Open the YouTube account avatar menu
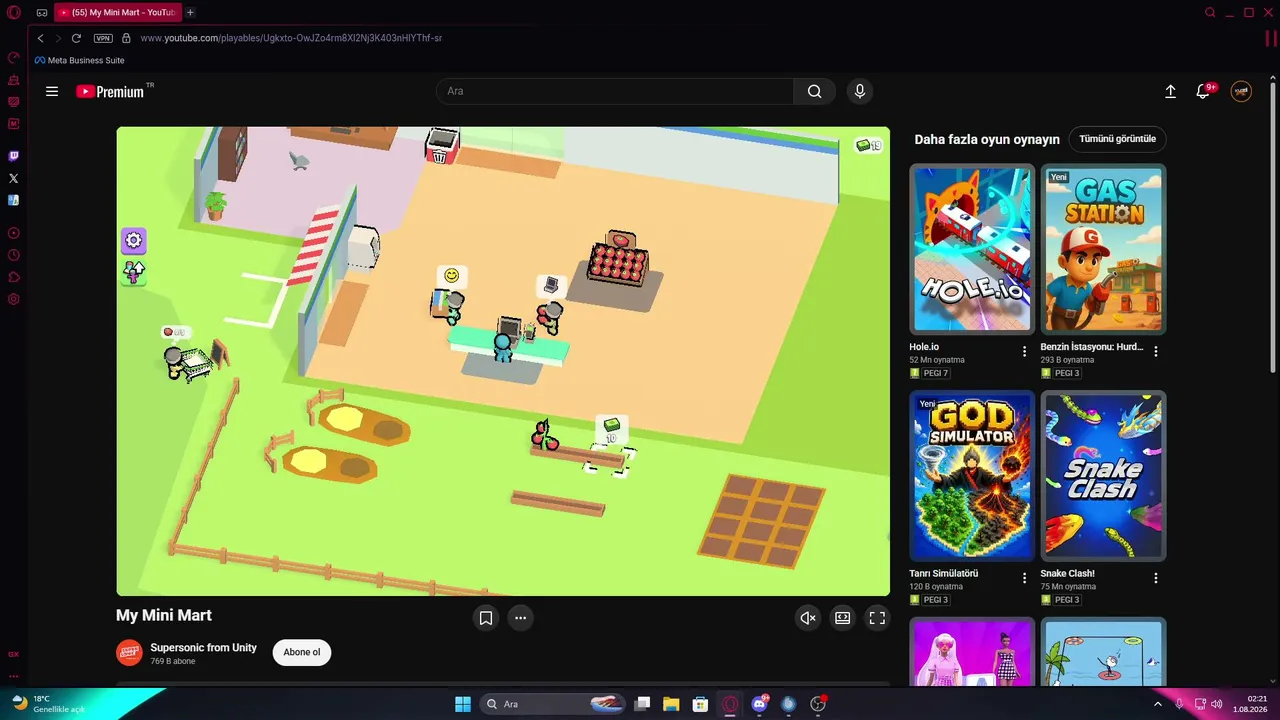1280x720 pixels. [1241, 91]
